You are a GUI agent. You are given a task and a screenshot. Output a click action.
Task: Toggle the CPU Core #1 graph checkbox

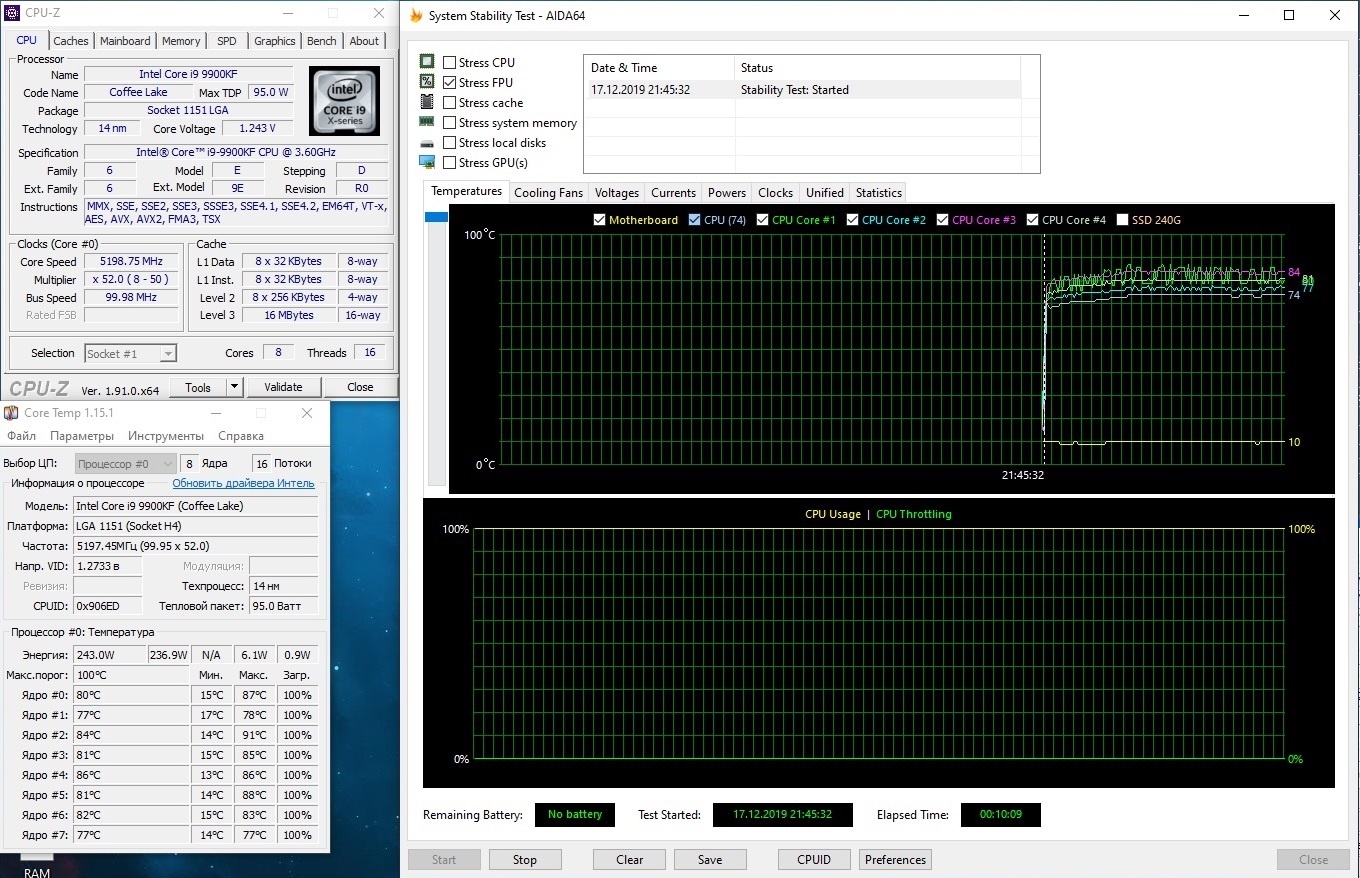click(763, 220)
